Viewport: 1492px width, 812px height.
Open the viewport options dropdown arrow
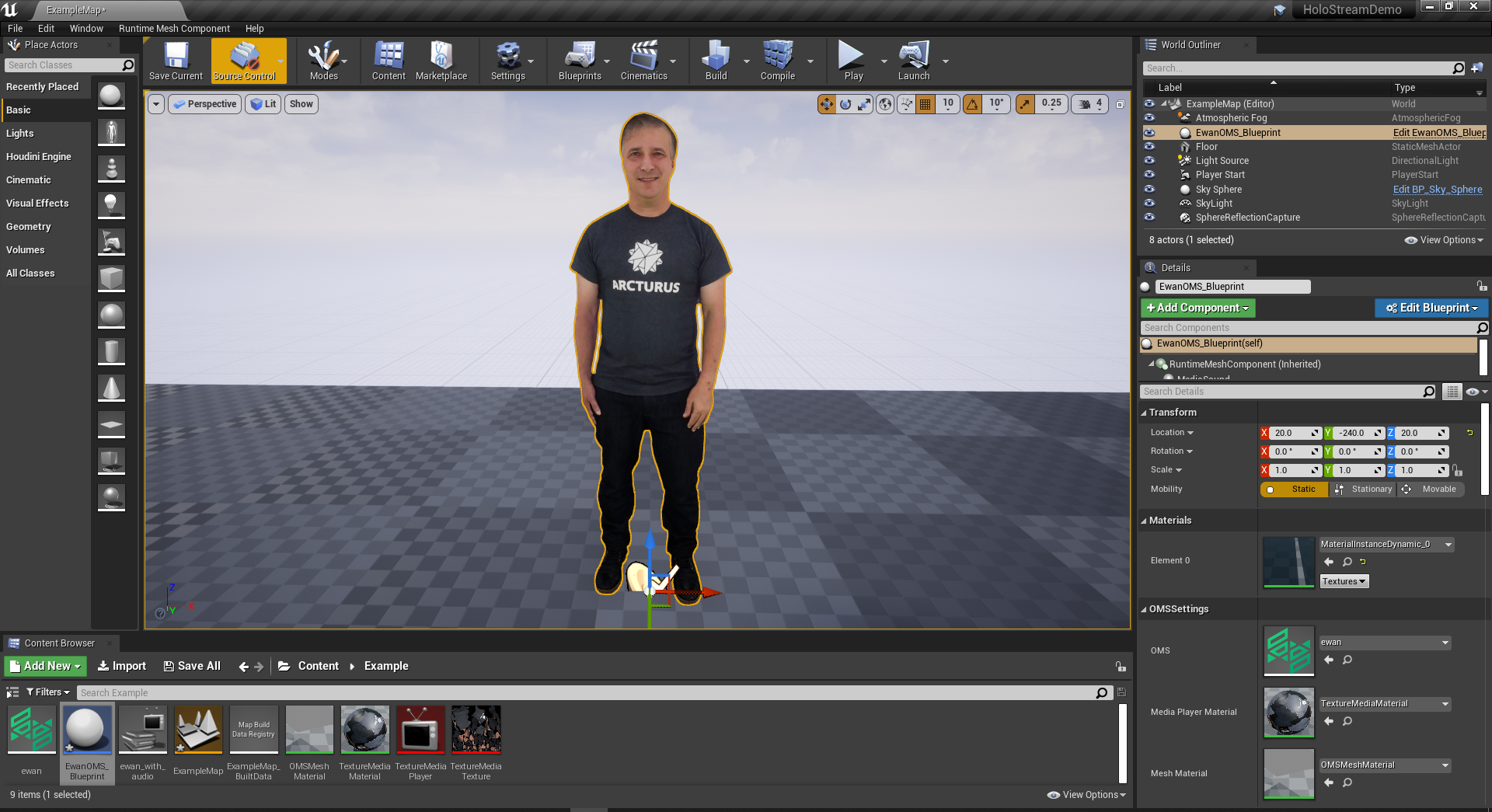tap(156, 104)
